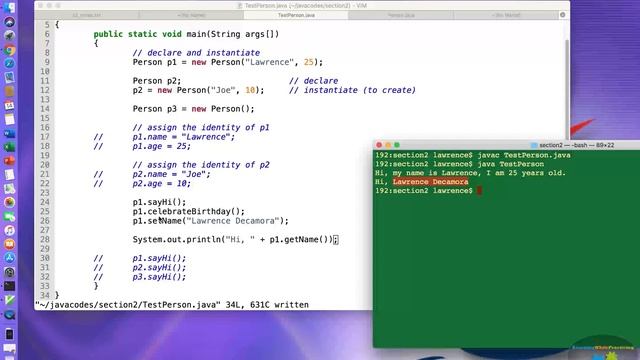The height and width of the screenshot is (360, 640).
Task: Click 'Hi, my name is Lawrence' output line
Action: tap(471, 173)
